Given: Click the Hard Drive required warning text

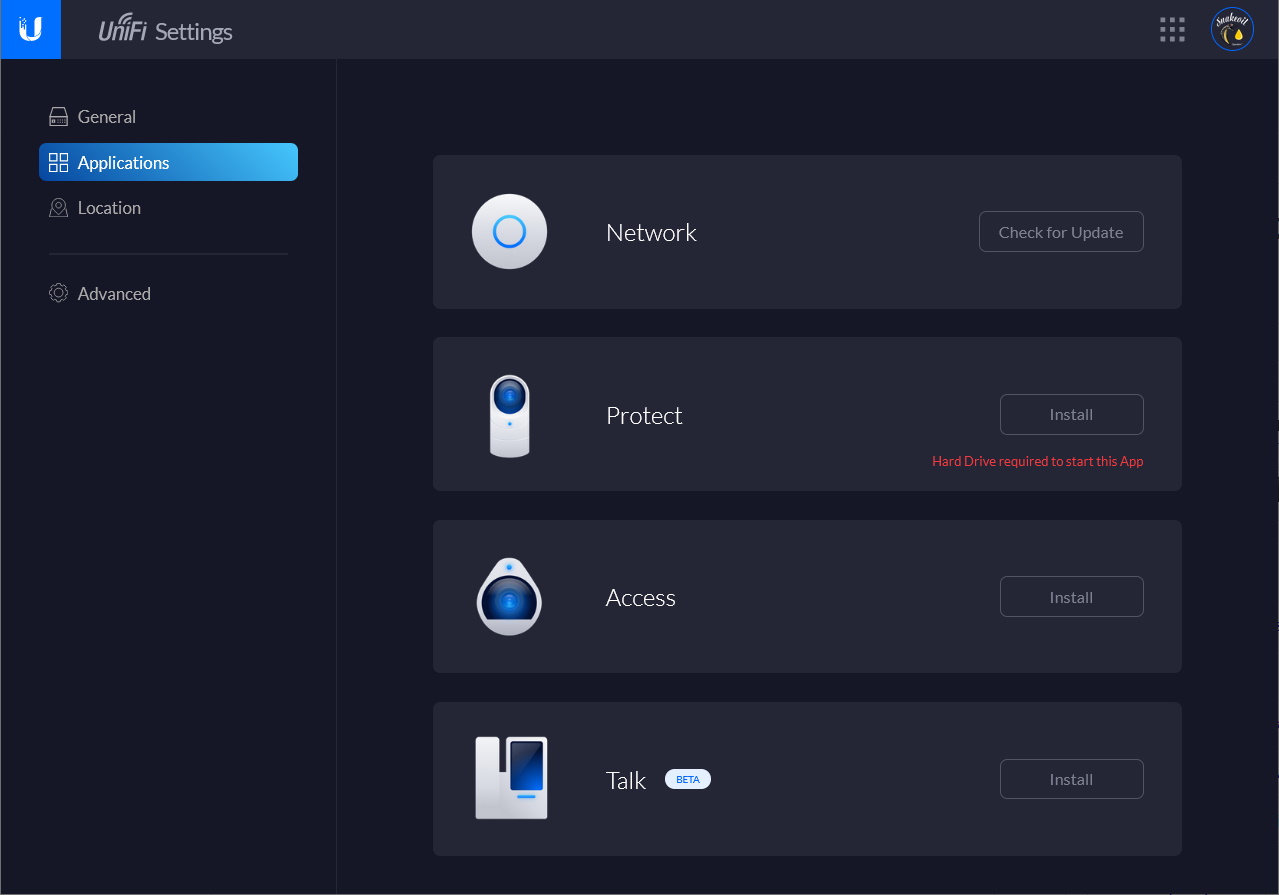Looking at the screenshot, I should pos(1037,461).
